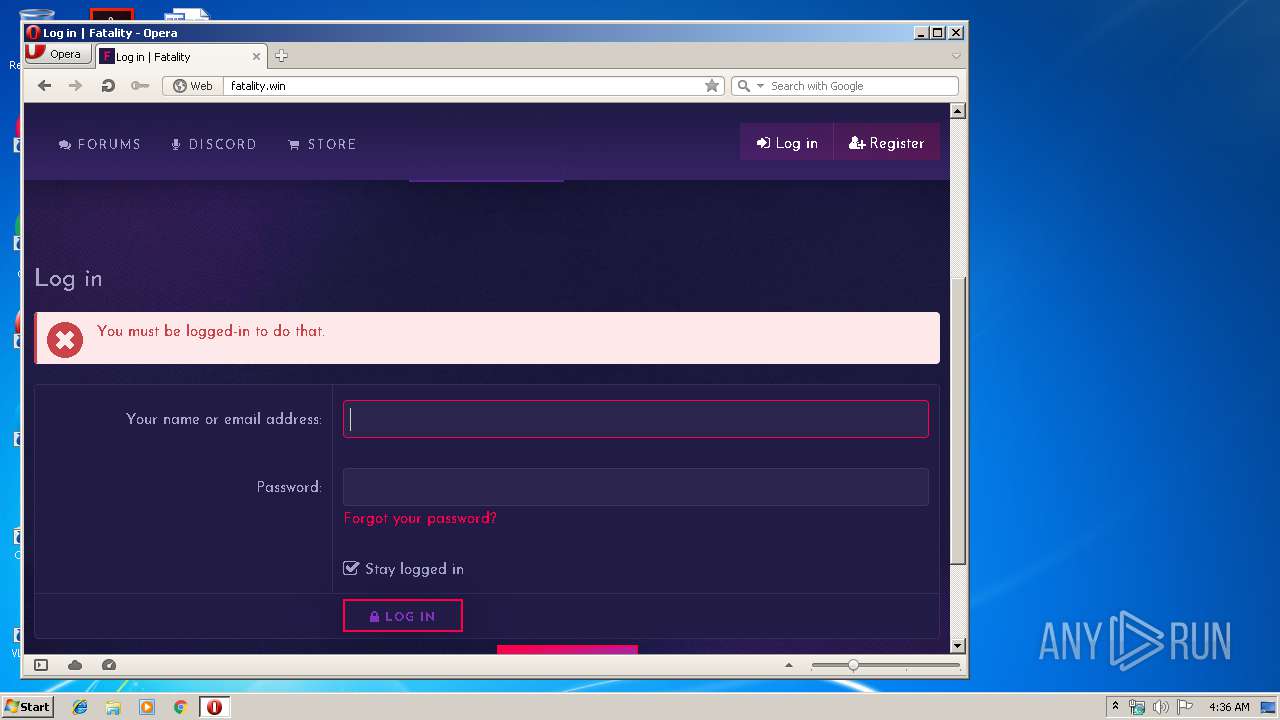Minimize the Opera window
The height and width of the screenshot is (720, 1280).
tap(921, 33)
